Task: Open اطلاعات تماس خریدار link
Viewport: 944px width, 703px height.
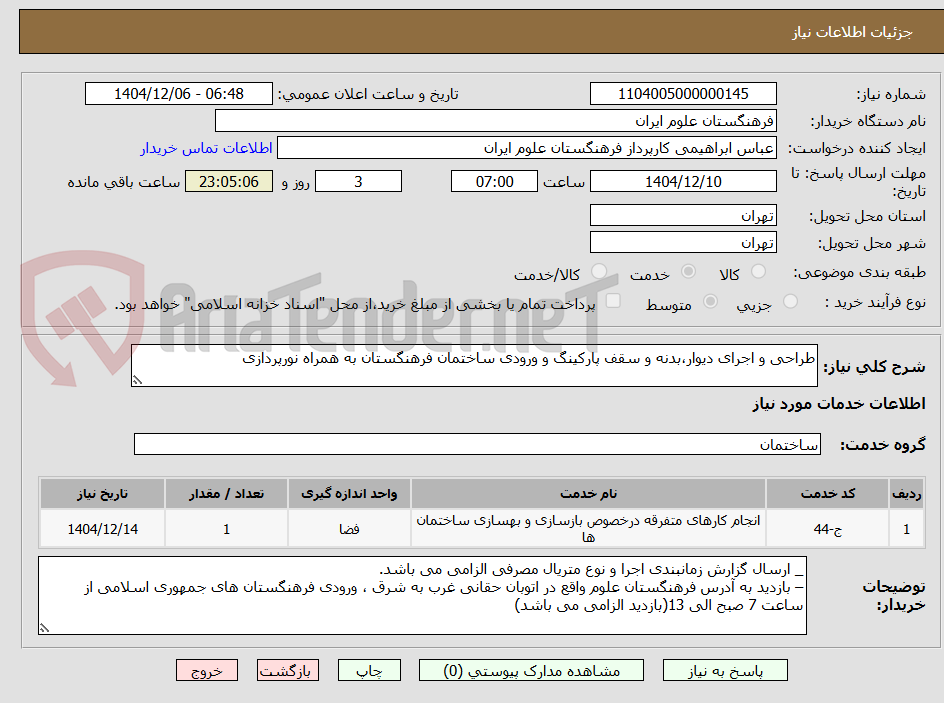Action: click(206, 148)
